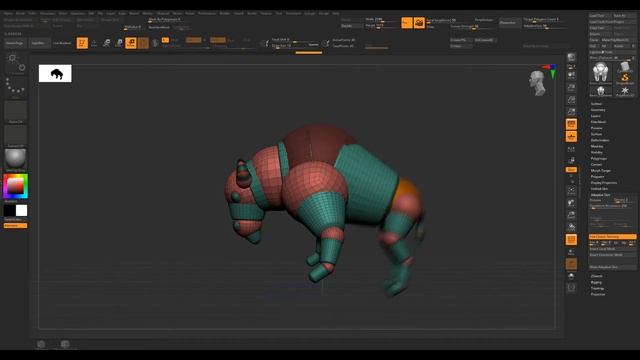Click the Frame icon on right shelf

coord(571,190)
